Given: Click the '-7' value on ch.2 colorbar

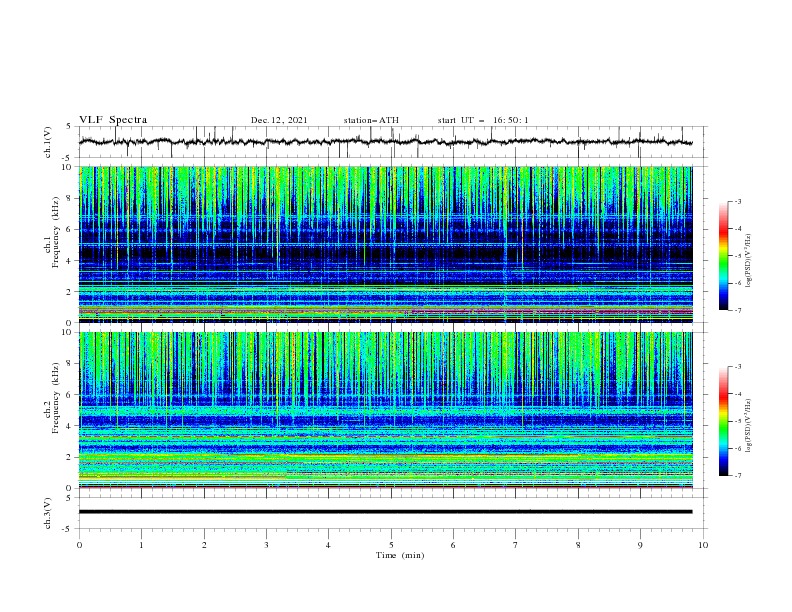Looking at the screenshot, I should 738,476.
